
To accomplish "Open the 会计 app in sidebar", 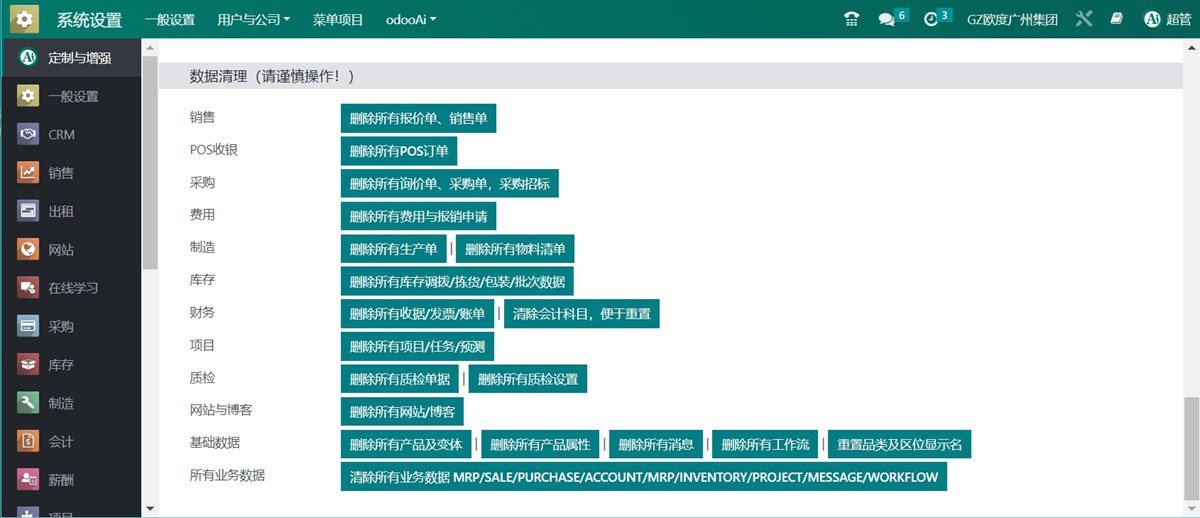I will coord(61,442).
